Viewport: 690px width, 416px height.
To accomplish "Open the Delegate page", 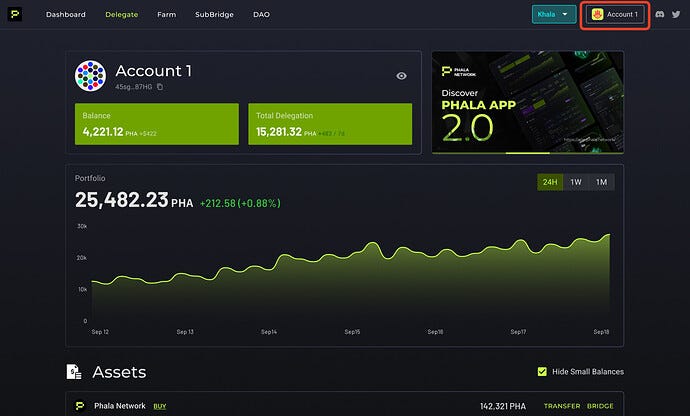I will point(121,15).
